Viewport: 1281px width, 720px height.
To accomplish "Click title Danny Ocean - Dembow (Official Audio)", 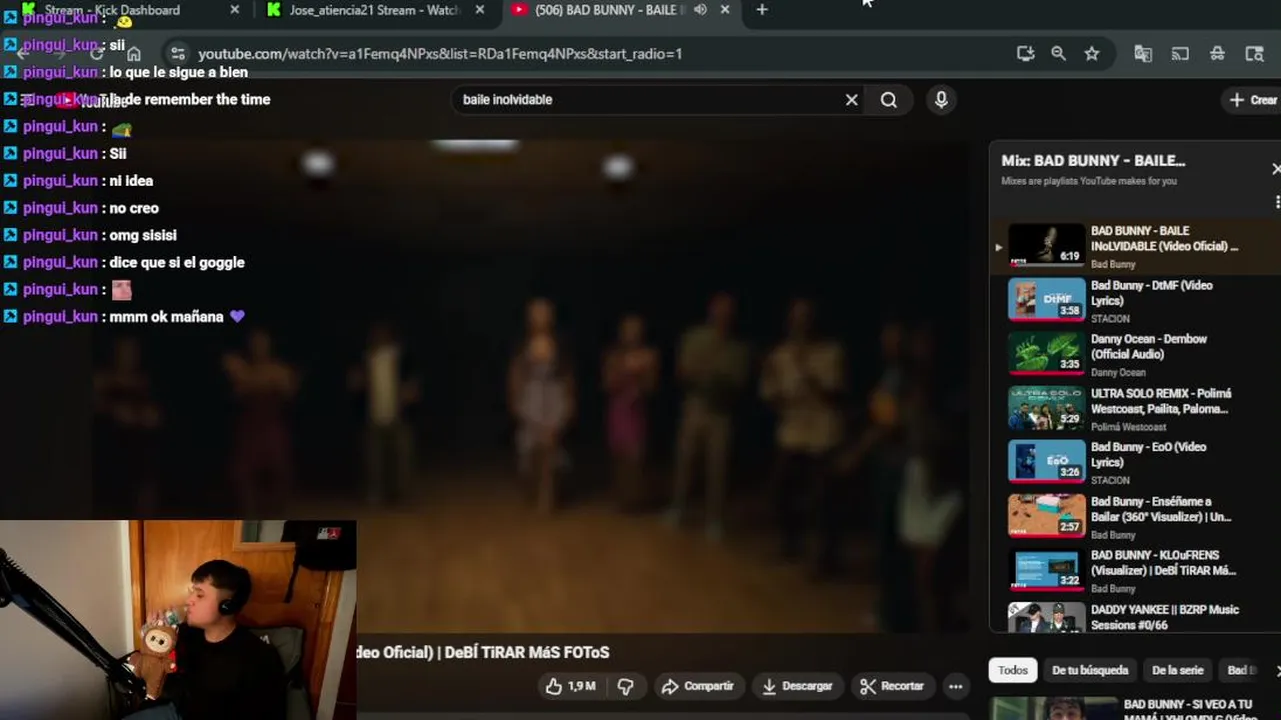I will tap(1149, 347).
